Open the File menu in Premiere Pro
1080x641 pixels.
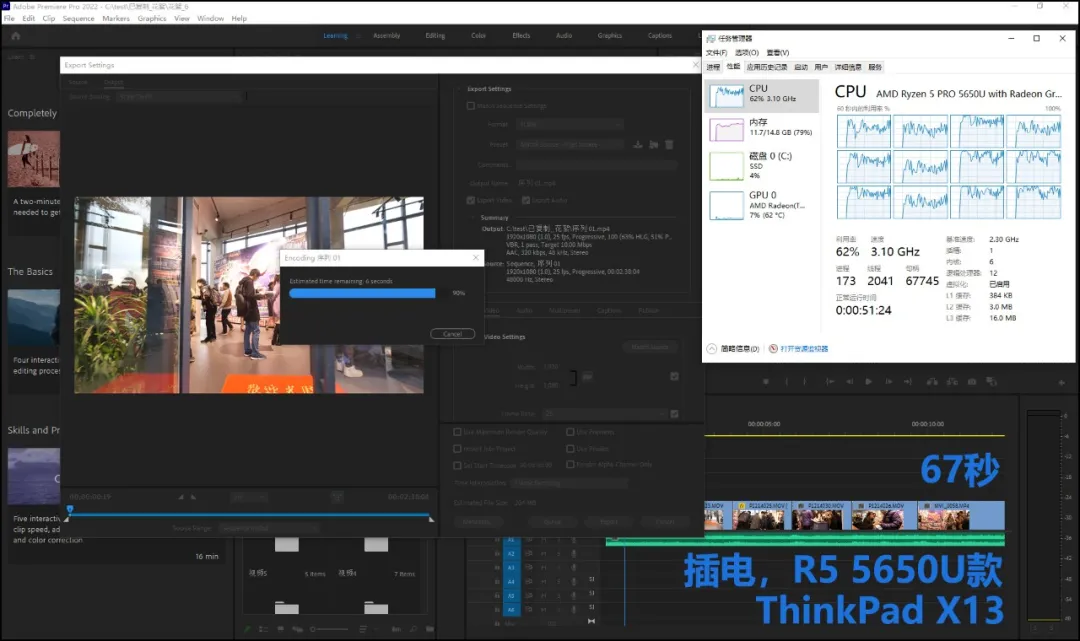point(9,19)
